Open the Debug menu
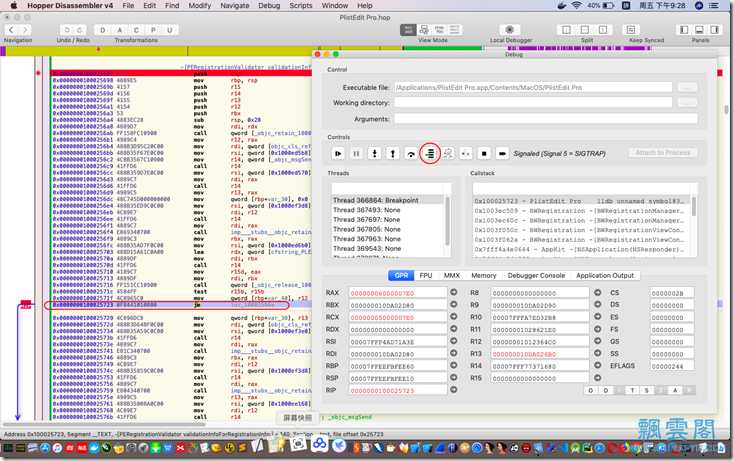 269,6
